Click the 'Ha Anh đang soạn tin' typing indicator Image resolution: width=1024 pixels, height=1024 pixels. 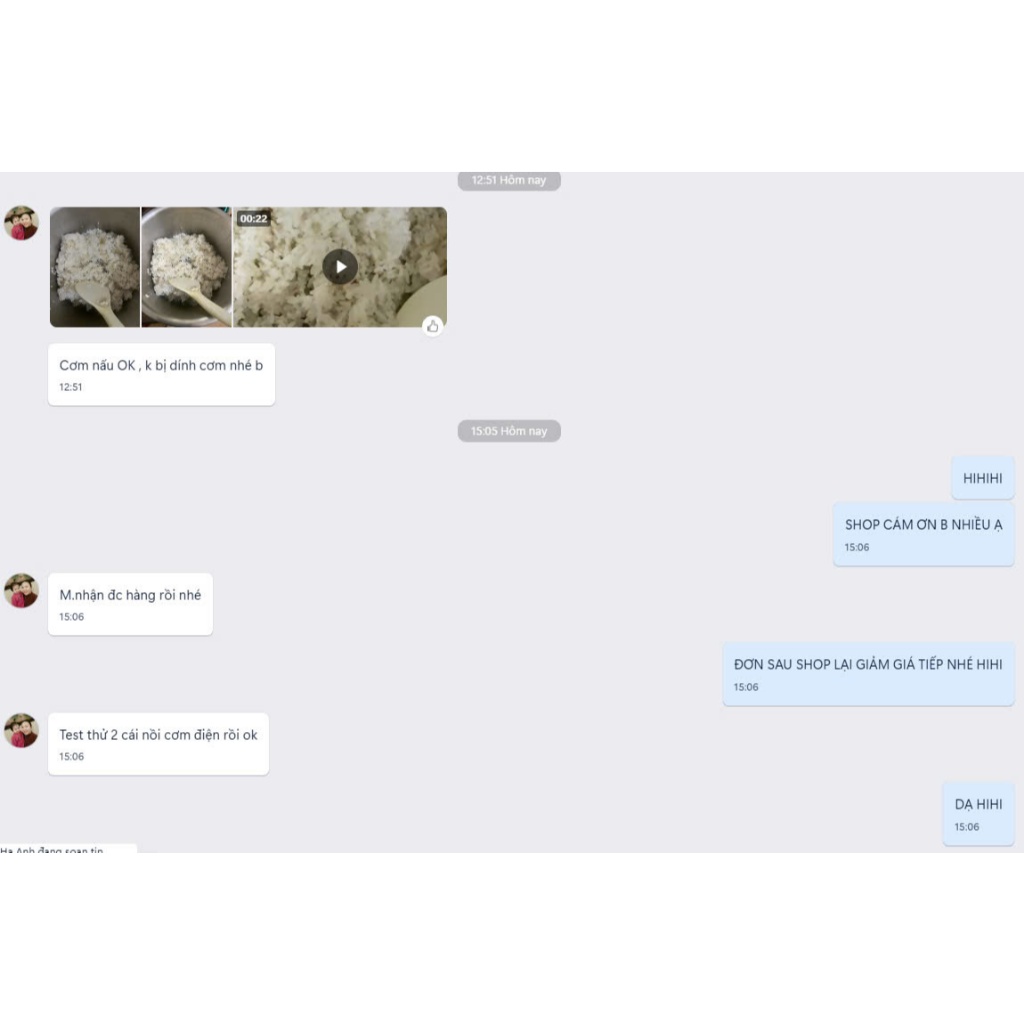point(52,850)
